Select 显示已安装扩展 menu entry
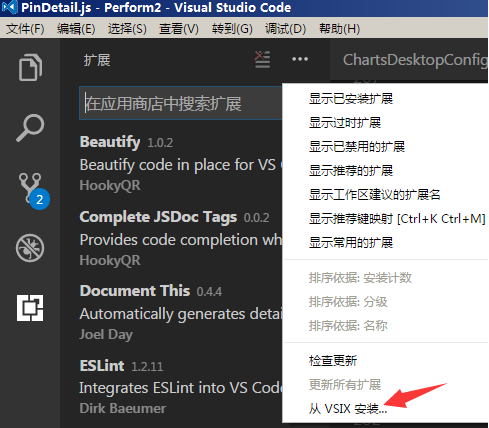This screenshot has height=428, width=489. coord(385,99)
